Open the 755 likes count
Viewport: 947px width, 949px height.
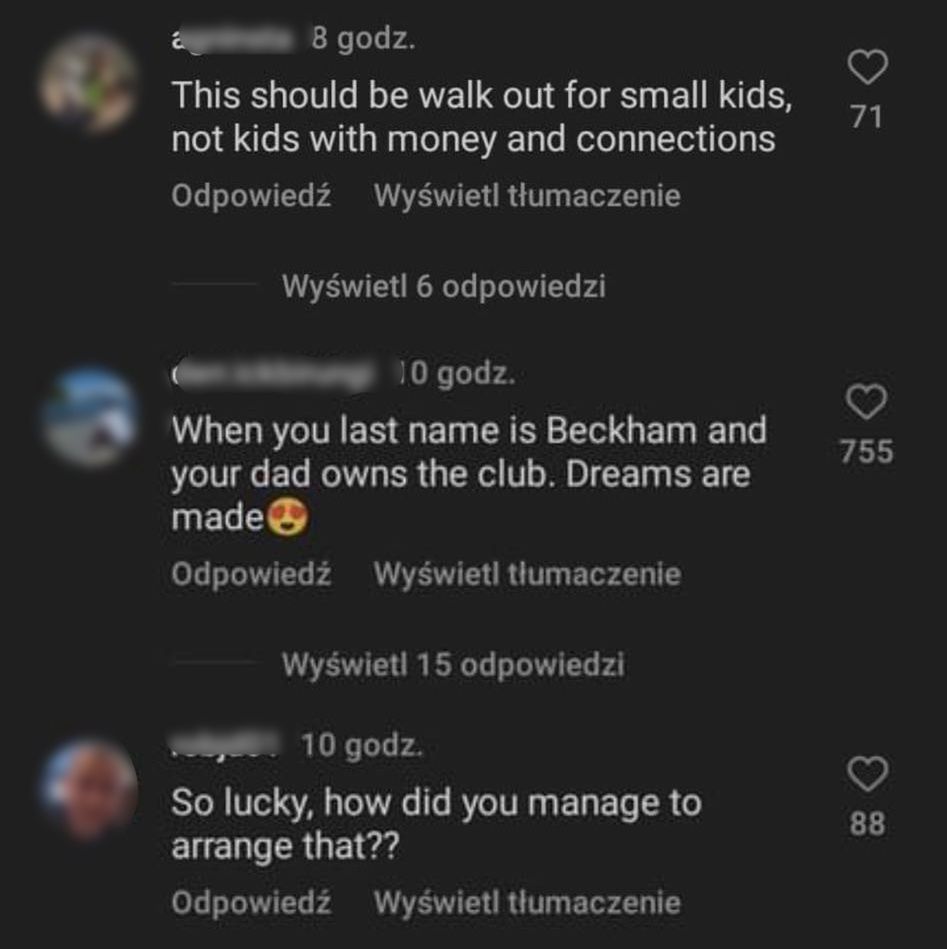point(866,452)
